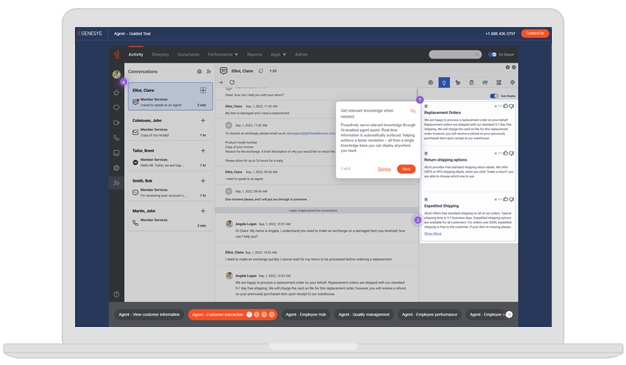Click the person icon beside Conversations gear

208,71
